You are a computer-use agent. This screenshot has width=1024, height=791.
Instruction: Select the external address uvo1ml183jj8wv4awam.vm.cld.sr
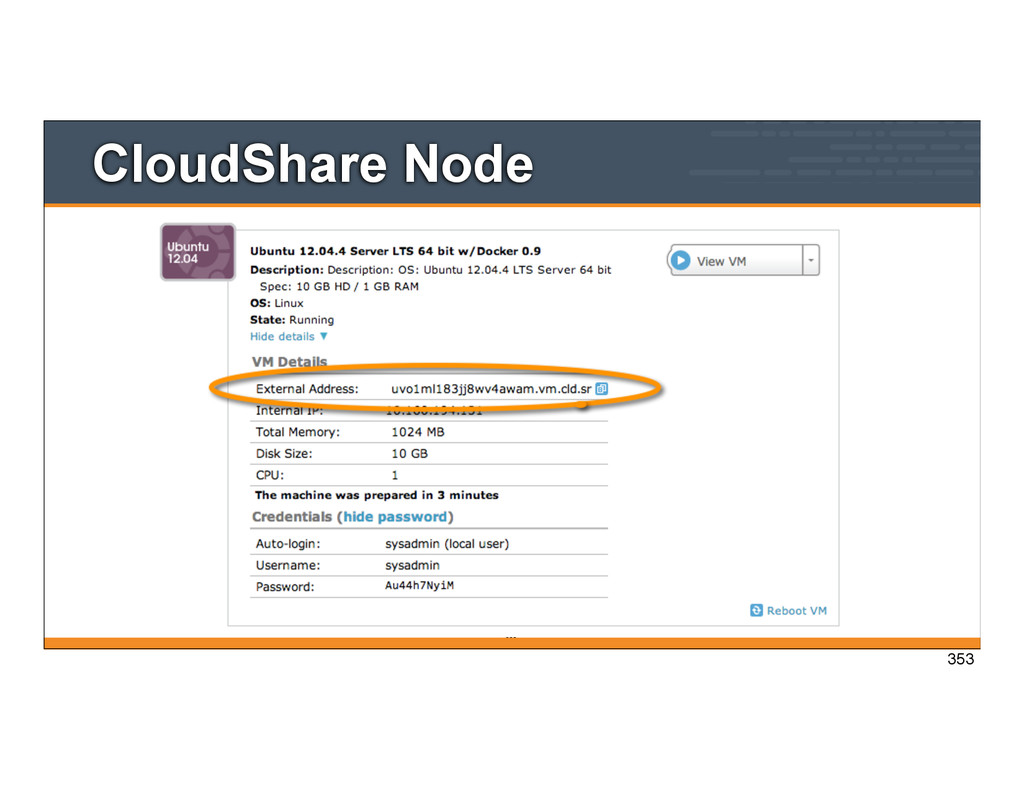pos(491,389)
